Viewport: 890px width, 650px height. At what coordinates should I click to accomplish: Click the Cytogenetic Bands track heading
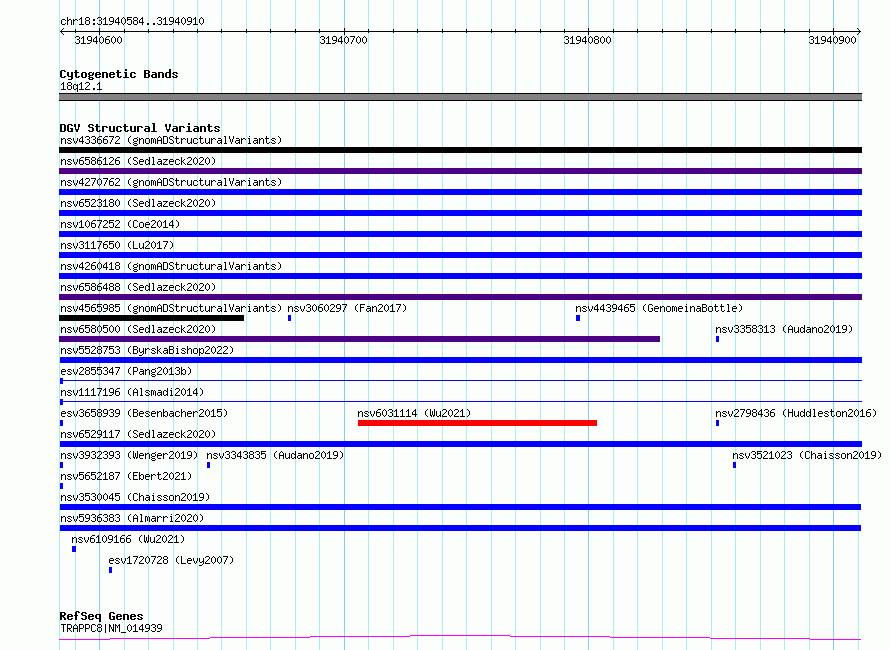tap(119, 74)
